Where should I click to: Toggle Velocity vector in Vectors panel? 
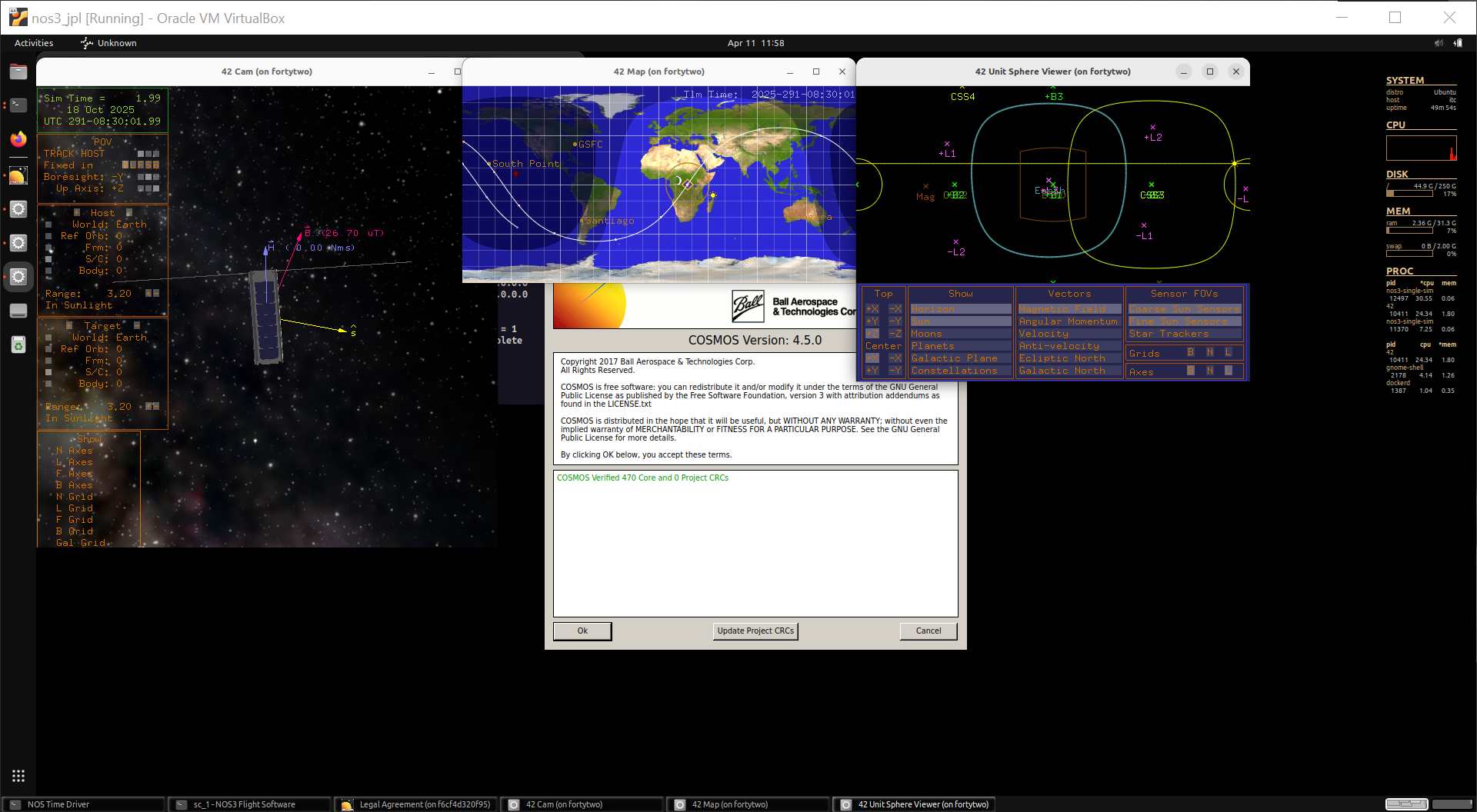click(1069, 334)
